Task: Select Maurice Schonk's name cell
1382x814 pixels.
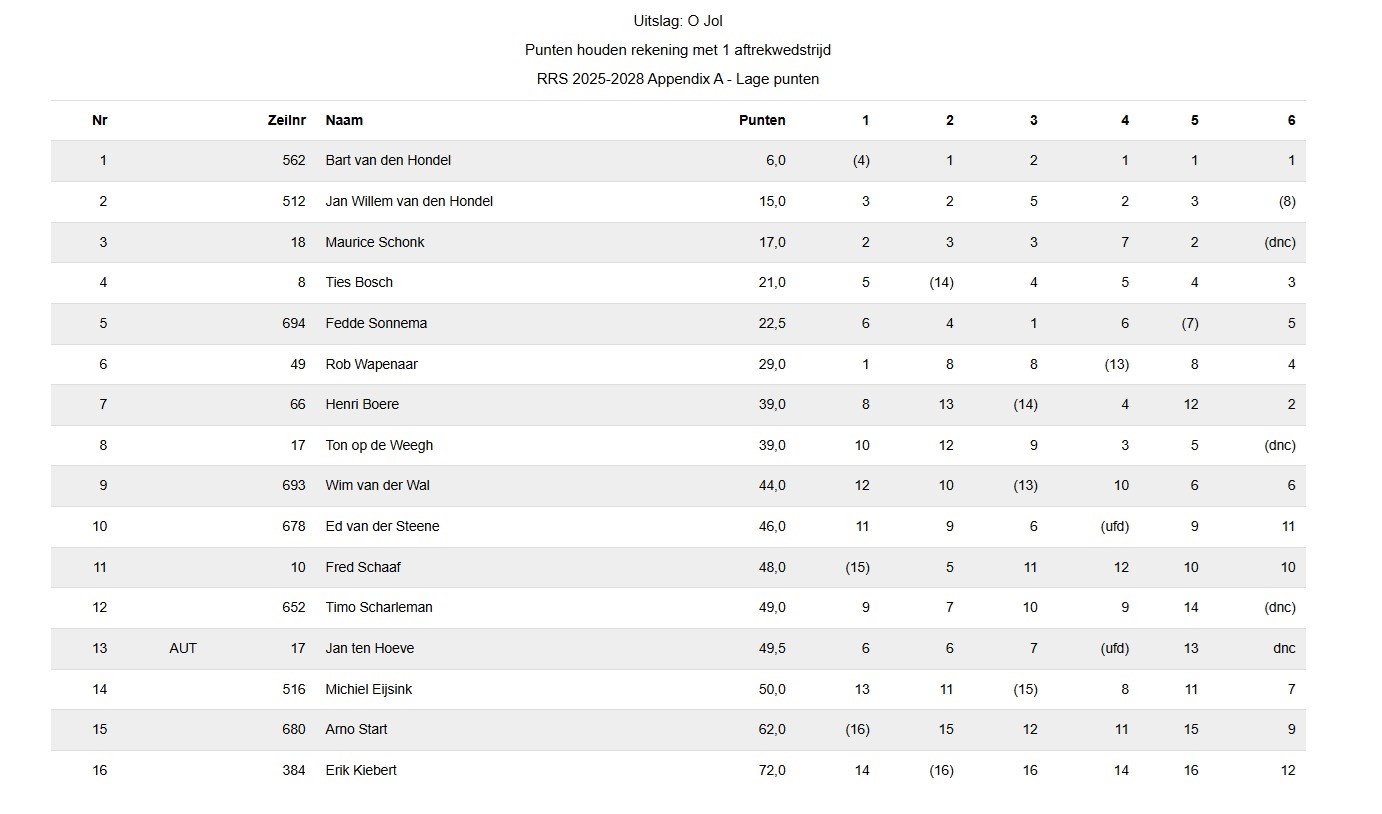Action: click(x=375, y=242)
